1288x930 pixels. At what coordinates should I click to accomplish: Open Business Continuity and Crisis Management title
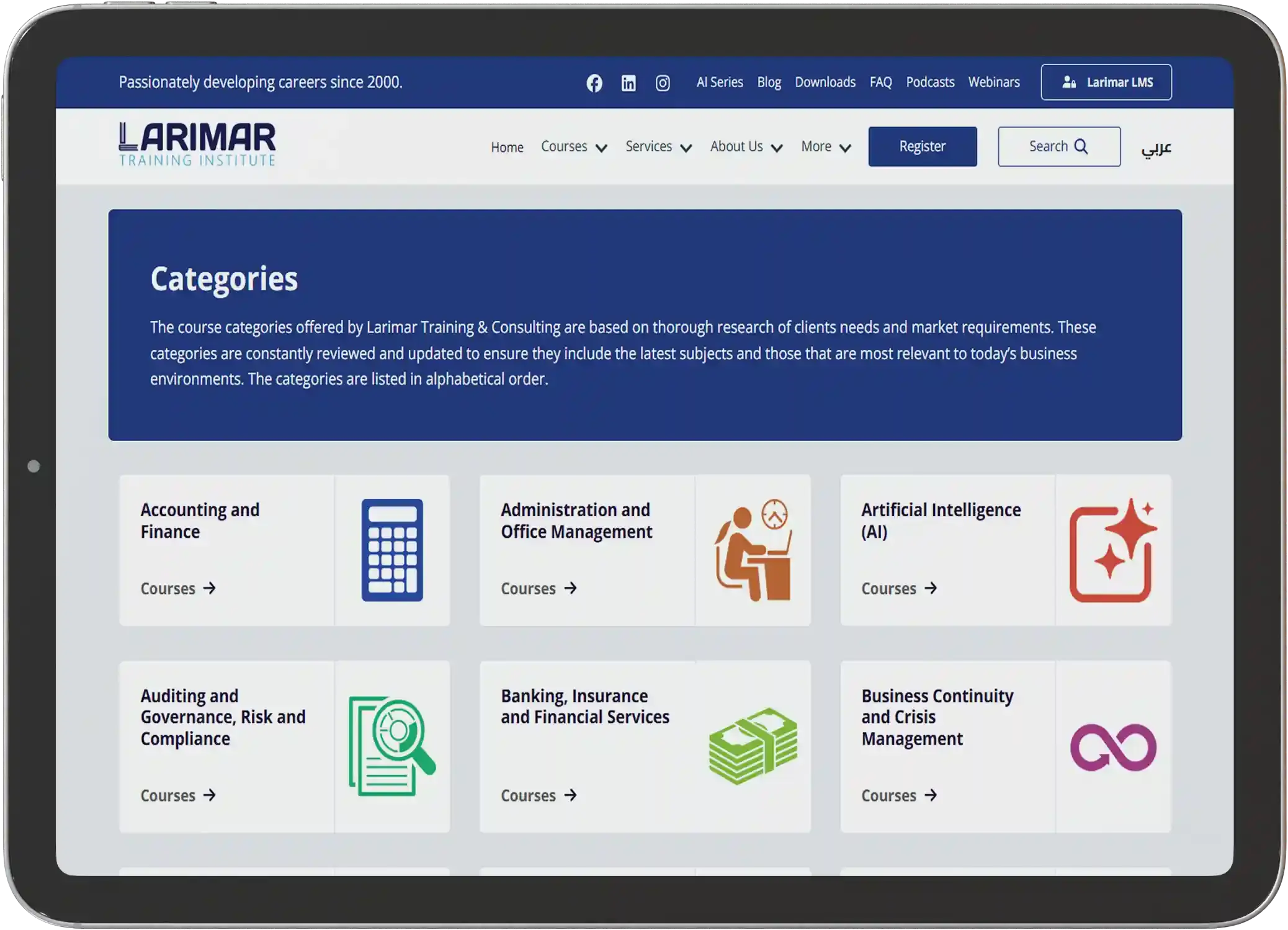pyautogui.click(x=937, y=717)
